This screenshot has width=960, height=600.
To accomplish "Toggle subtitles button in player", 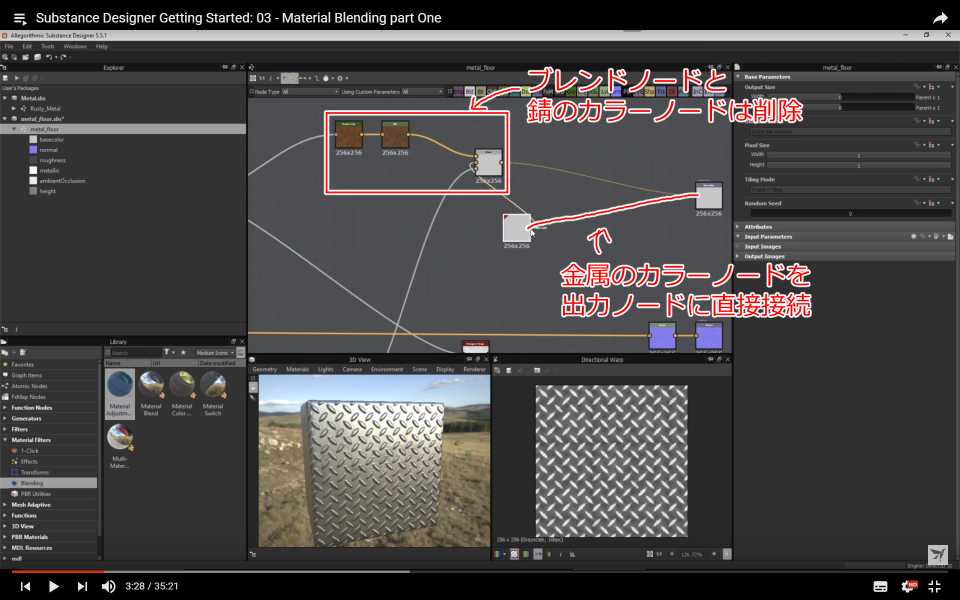I will coord(880,587).
